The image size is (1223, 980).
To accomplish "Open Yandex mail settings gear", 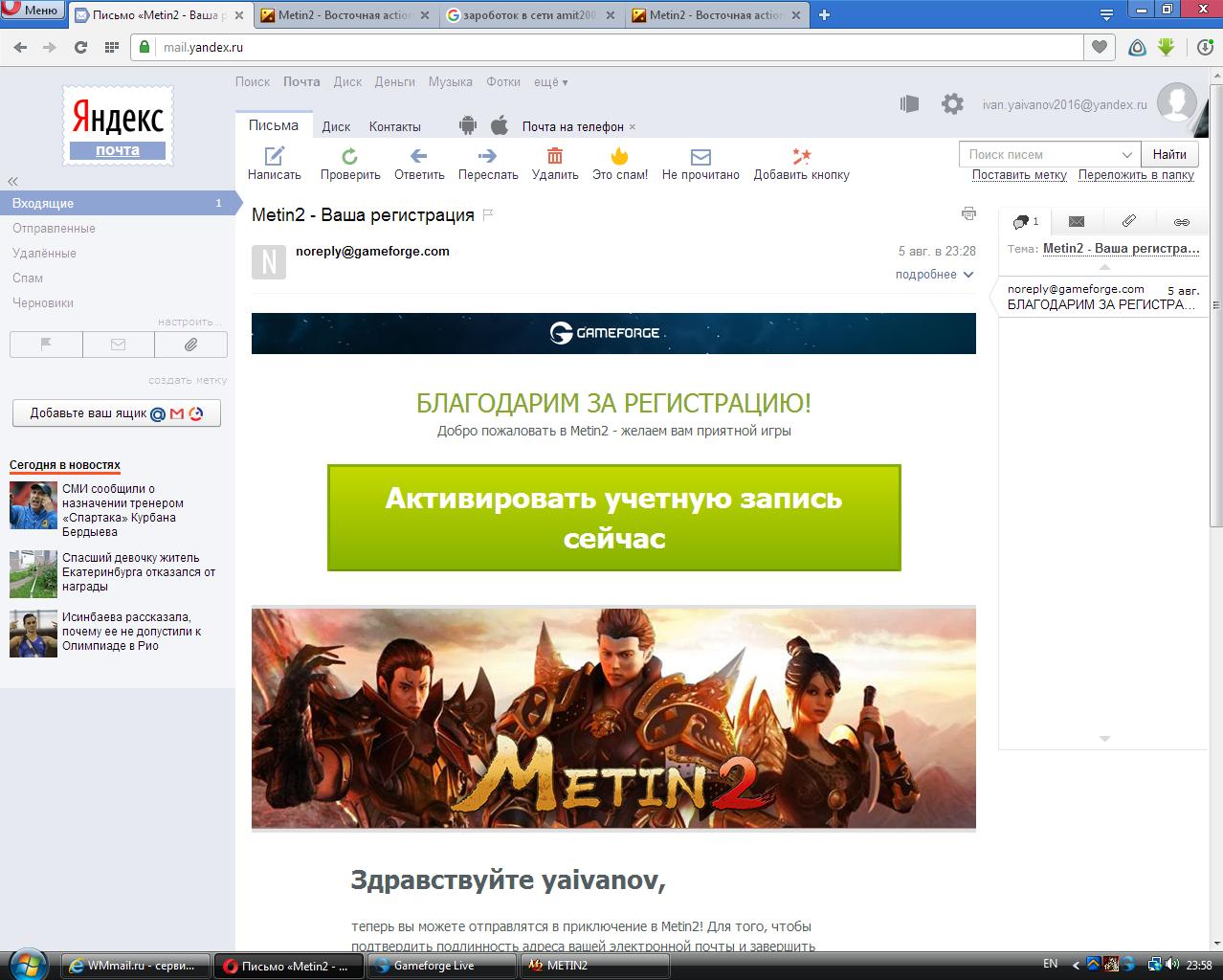I will tap(952, 103).
